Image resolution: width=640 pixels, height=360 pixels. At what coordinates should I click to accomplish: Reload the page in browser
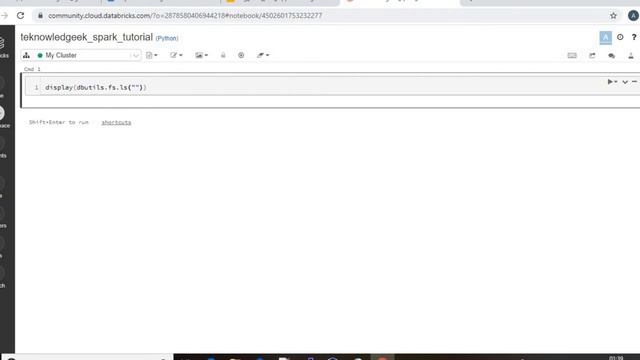[x=20, y=16]
